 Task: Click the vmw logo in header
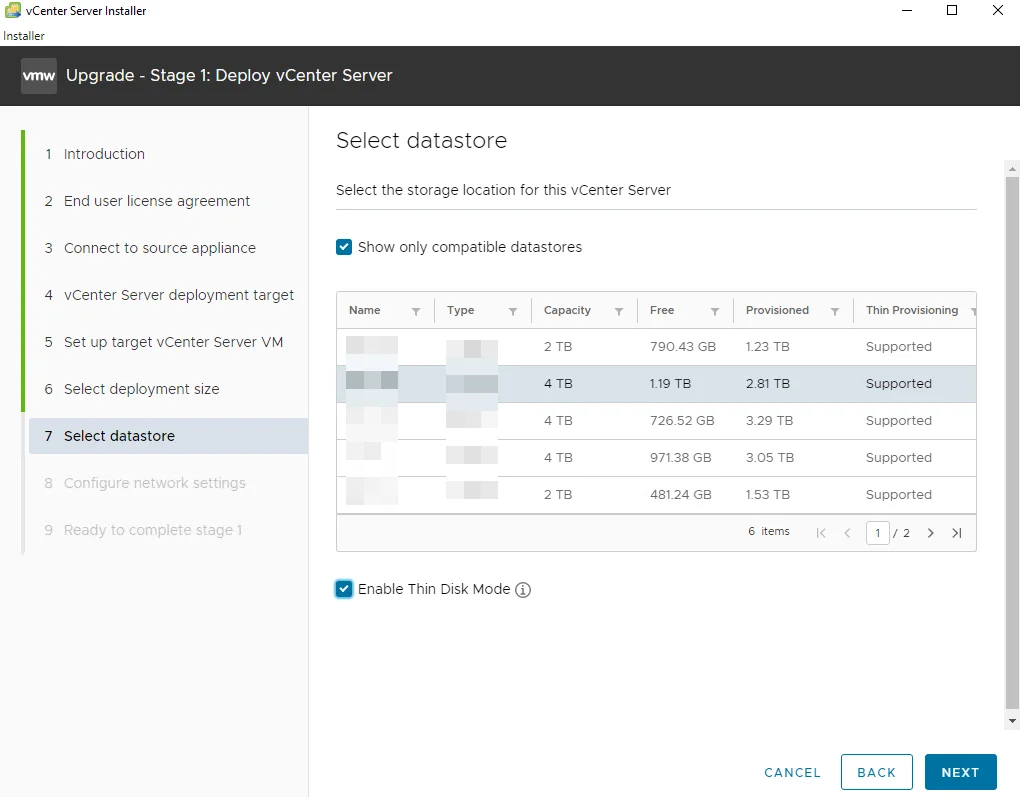[39, 75]
